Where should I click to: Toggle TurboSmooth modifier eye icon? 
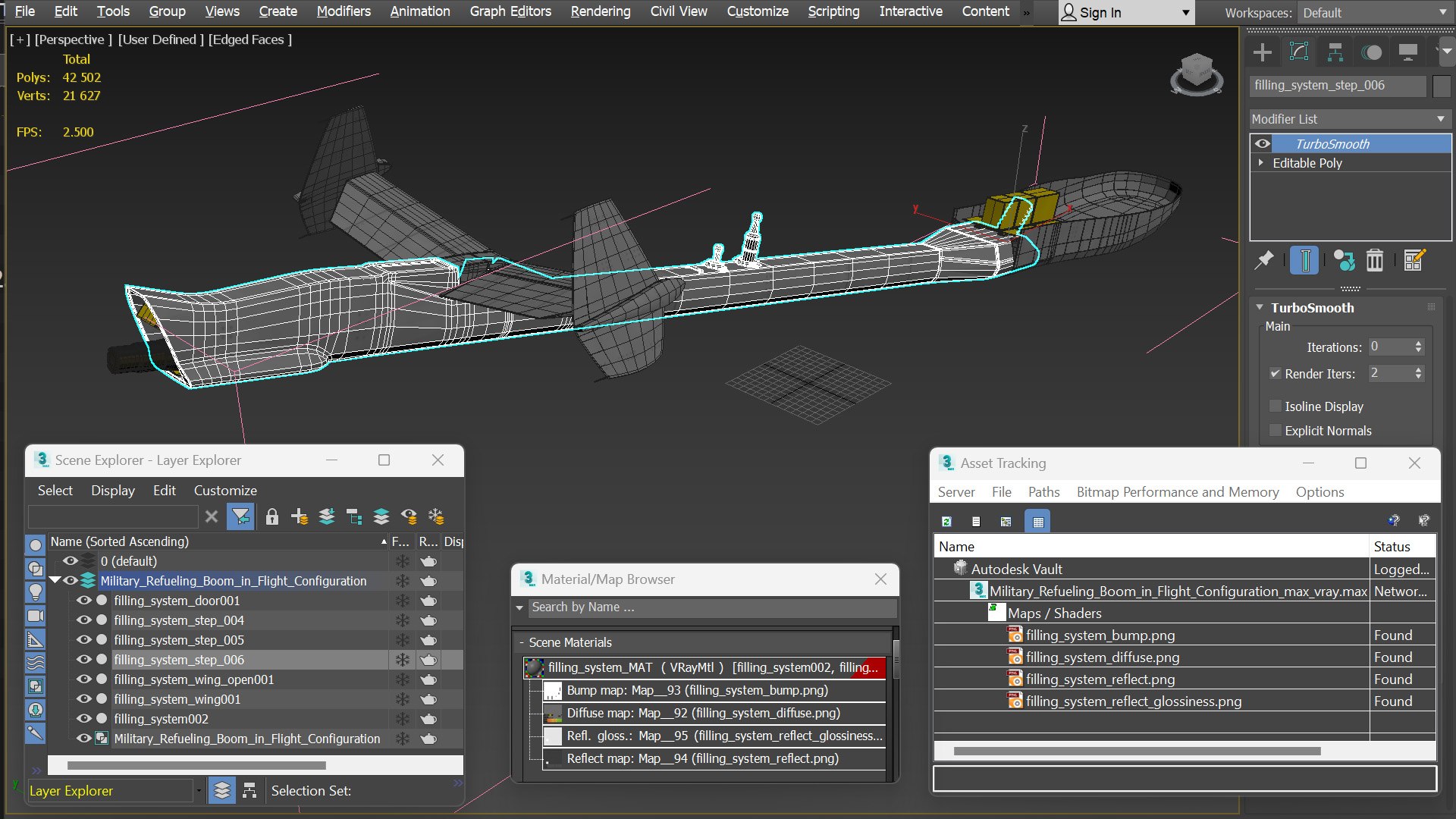pos(1263,143)
